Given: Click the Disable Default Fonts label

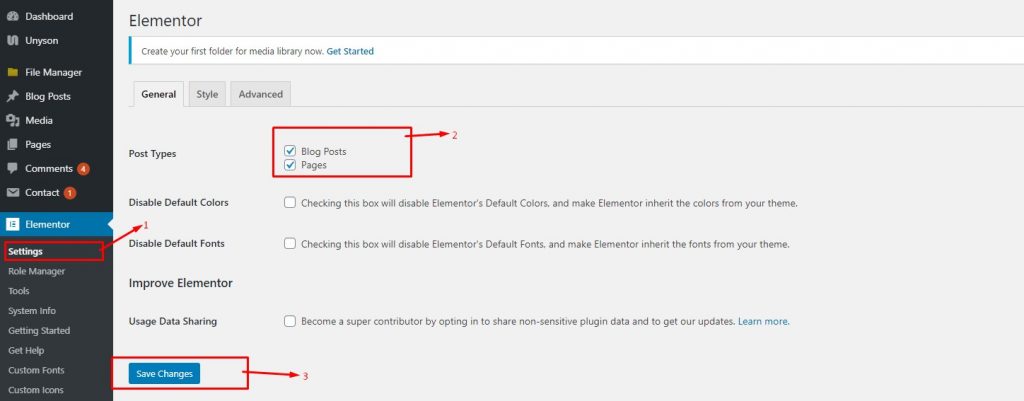Looking at the screenshot, I should point(176,244).
